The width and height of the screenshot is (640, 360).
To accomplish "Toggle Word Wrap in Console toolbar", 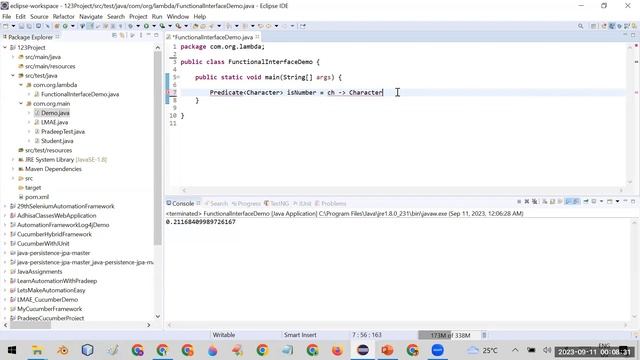I will click(560, 202).
